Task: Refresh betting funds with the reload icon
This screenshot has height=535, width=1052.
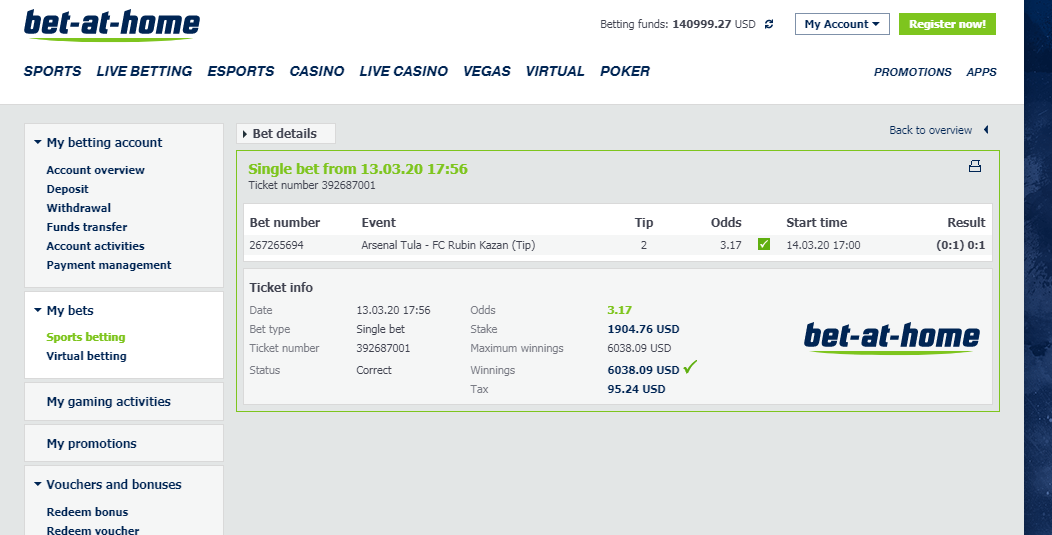Action: pyautogui.click(x=769, y=24)
